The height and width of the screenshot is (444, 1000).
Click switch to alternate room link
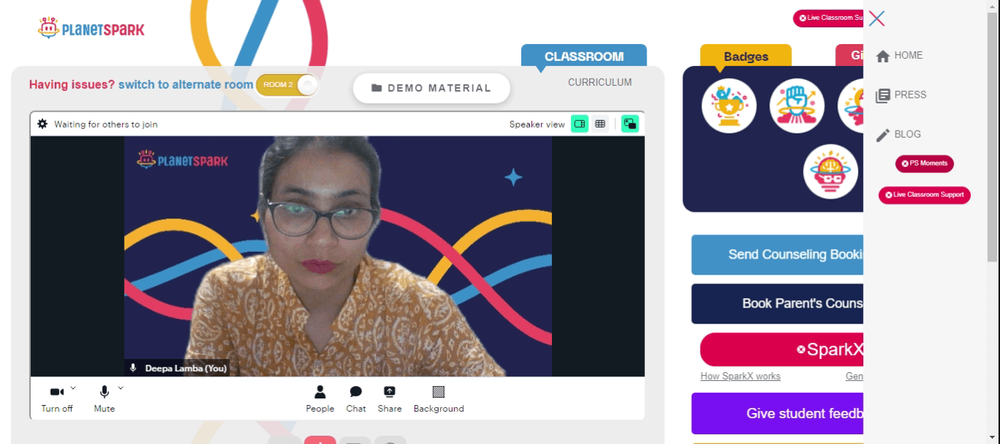[x=186, y=85]
